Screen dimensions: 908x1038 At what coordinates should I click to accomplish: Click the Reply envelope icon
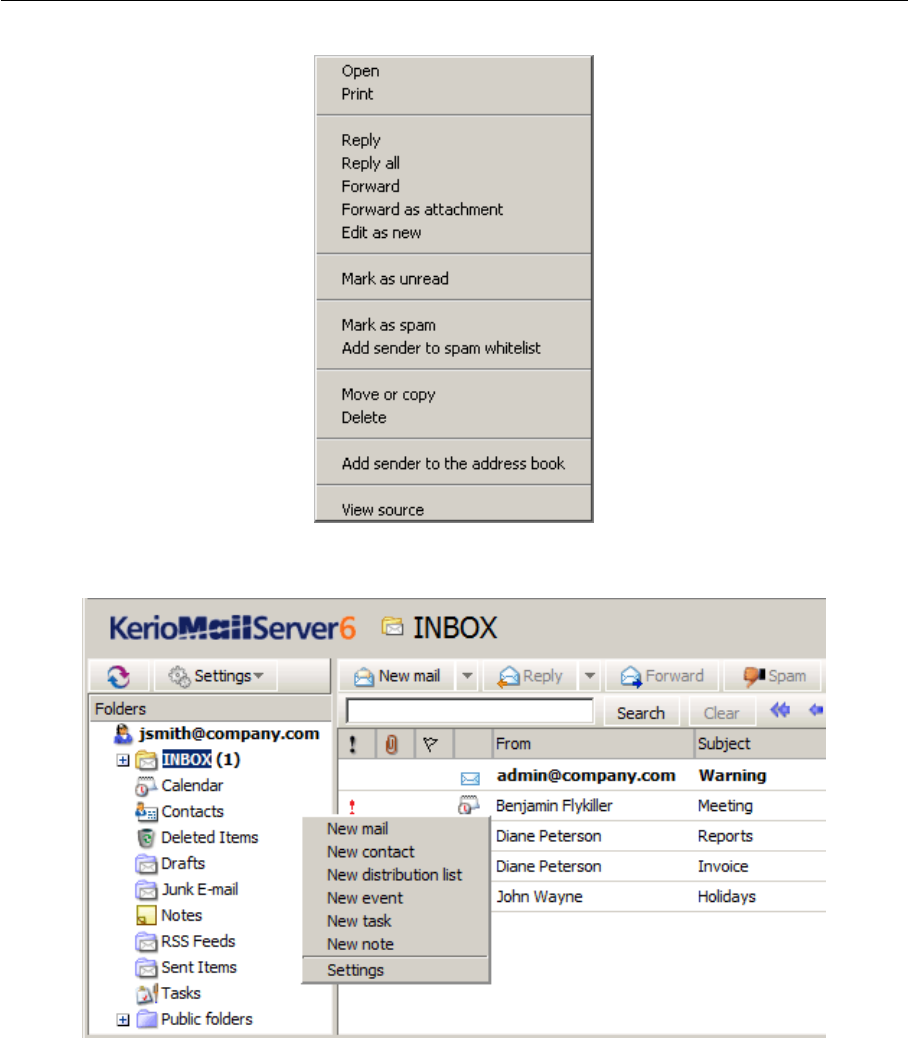coord(508,677)
